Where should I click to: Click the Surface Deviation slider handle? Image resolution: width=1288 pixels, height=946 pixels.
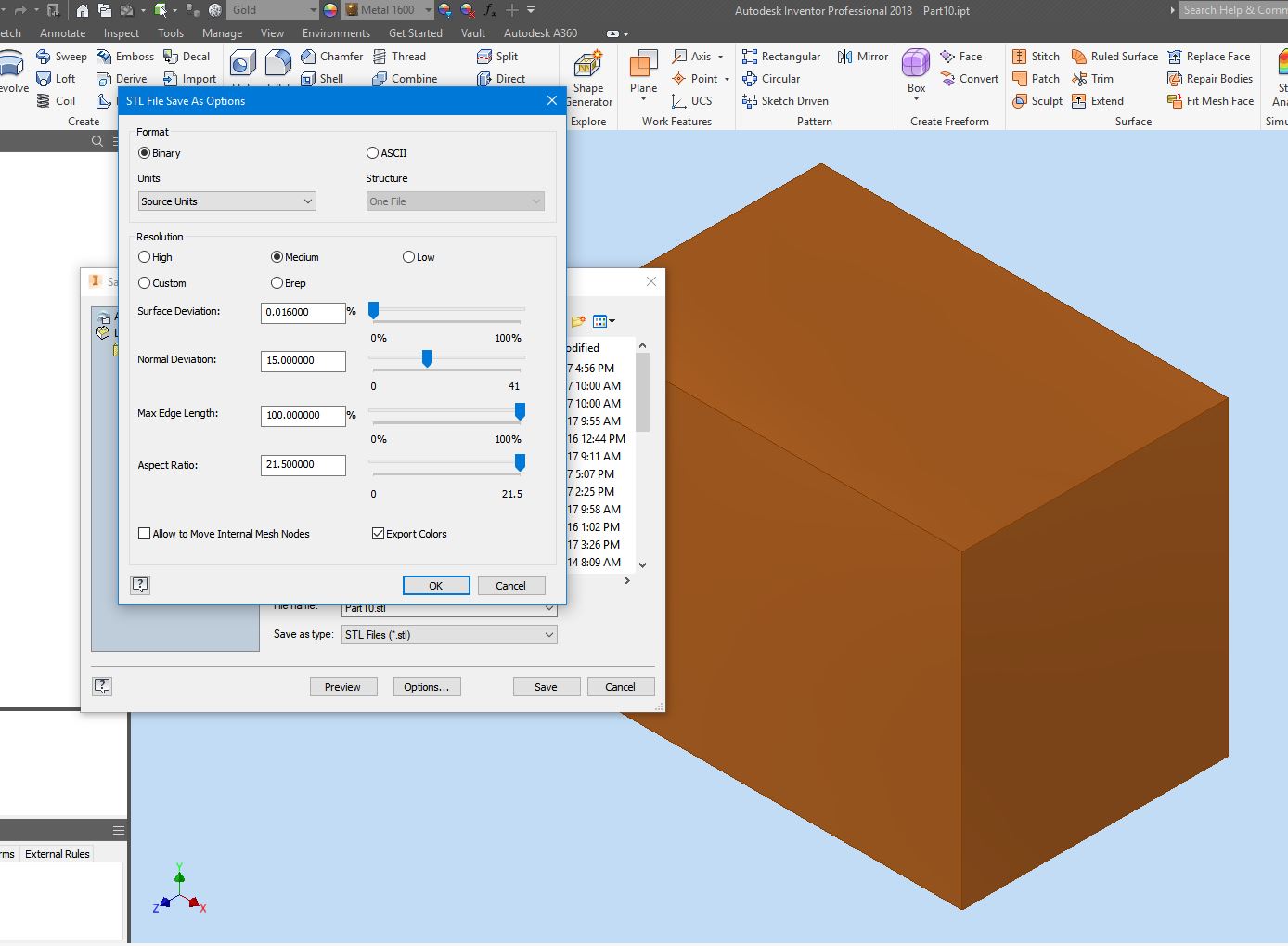click(x=374, y=310)
